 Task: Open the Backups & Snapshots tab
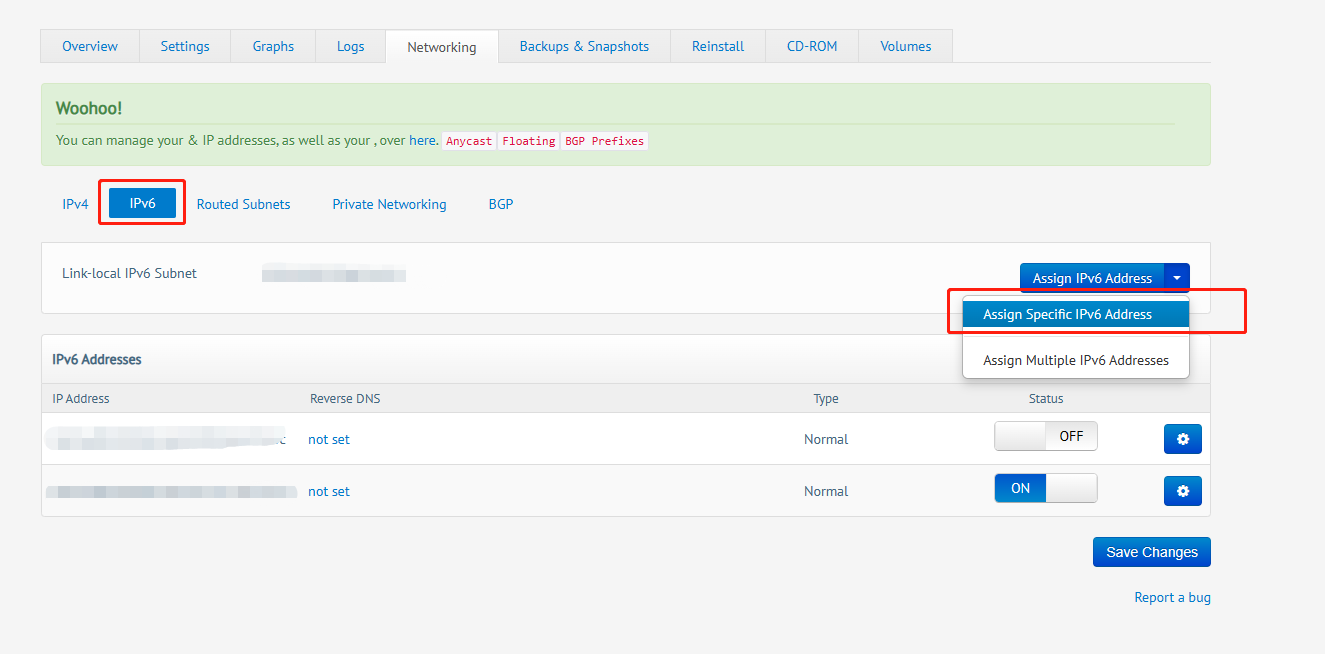(x=584, y=46)
